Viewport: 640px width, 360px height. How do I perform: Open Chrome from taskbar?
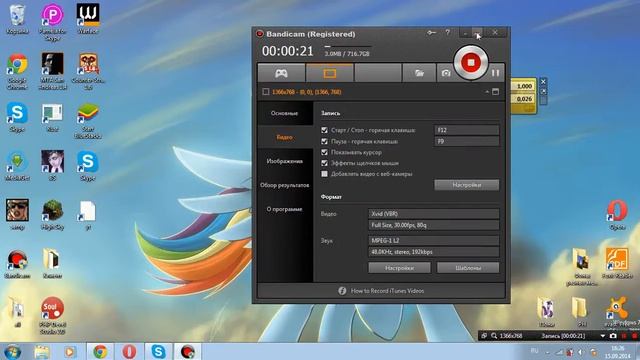(x=100, y=351)
